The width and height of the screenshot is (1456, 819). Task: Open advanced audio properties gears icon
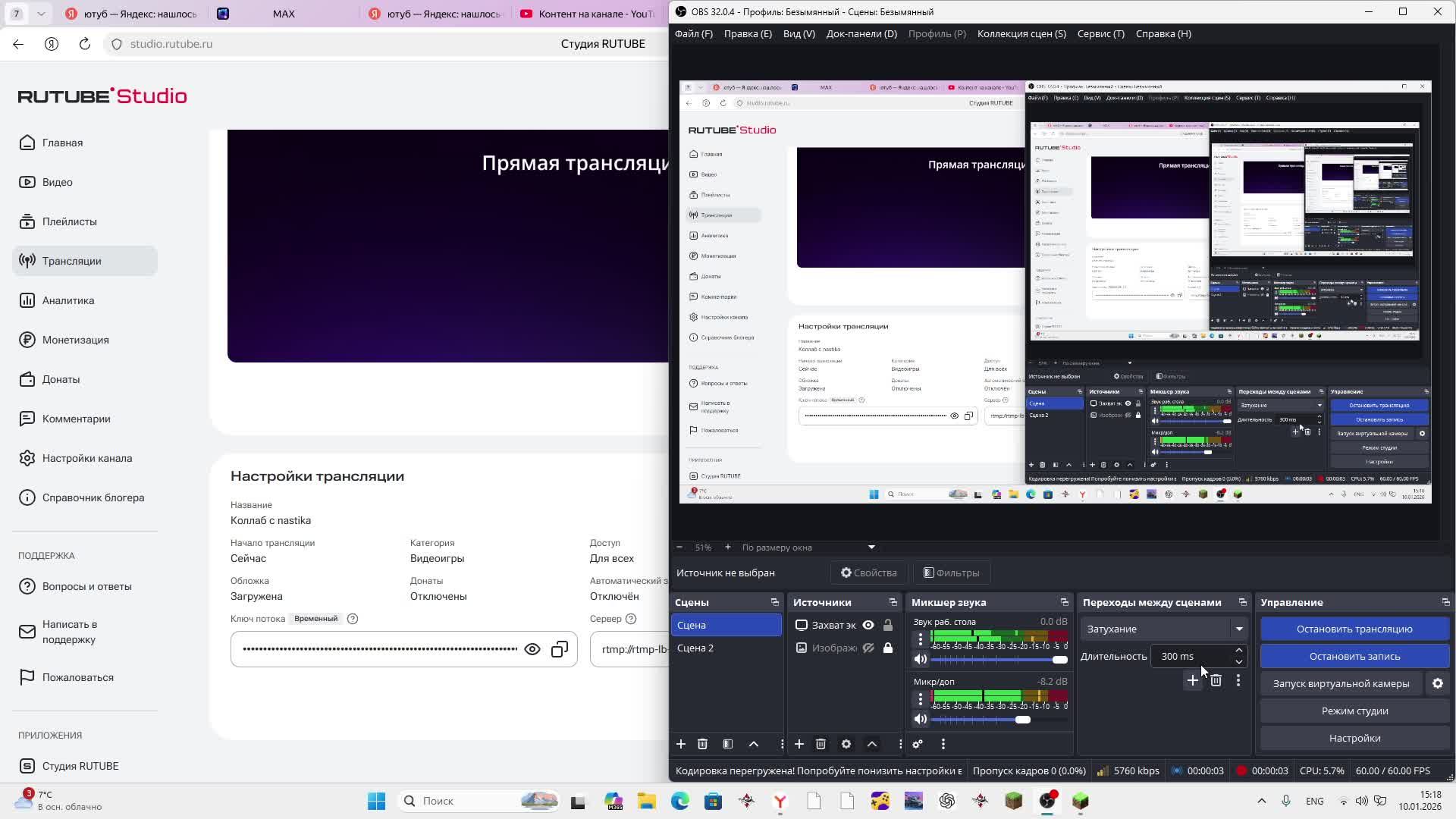[918, 744]
